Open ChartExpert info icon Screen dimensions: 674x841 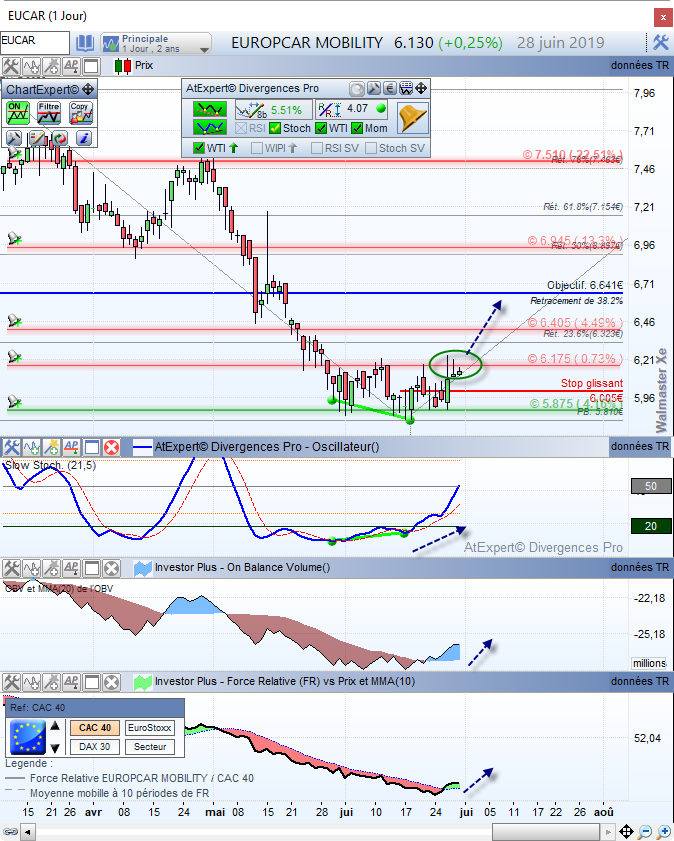point(84,138)
